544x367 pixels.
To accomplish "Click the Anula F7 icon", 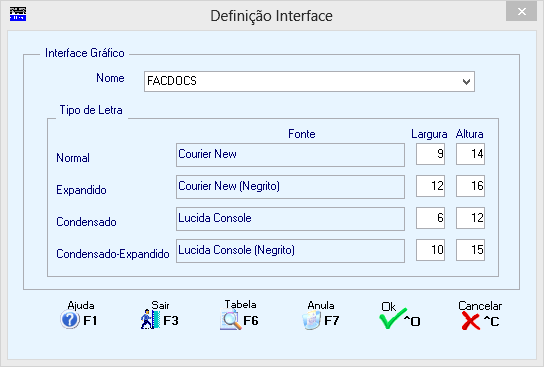I will coord(311,319).
